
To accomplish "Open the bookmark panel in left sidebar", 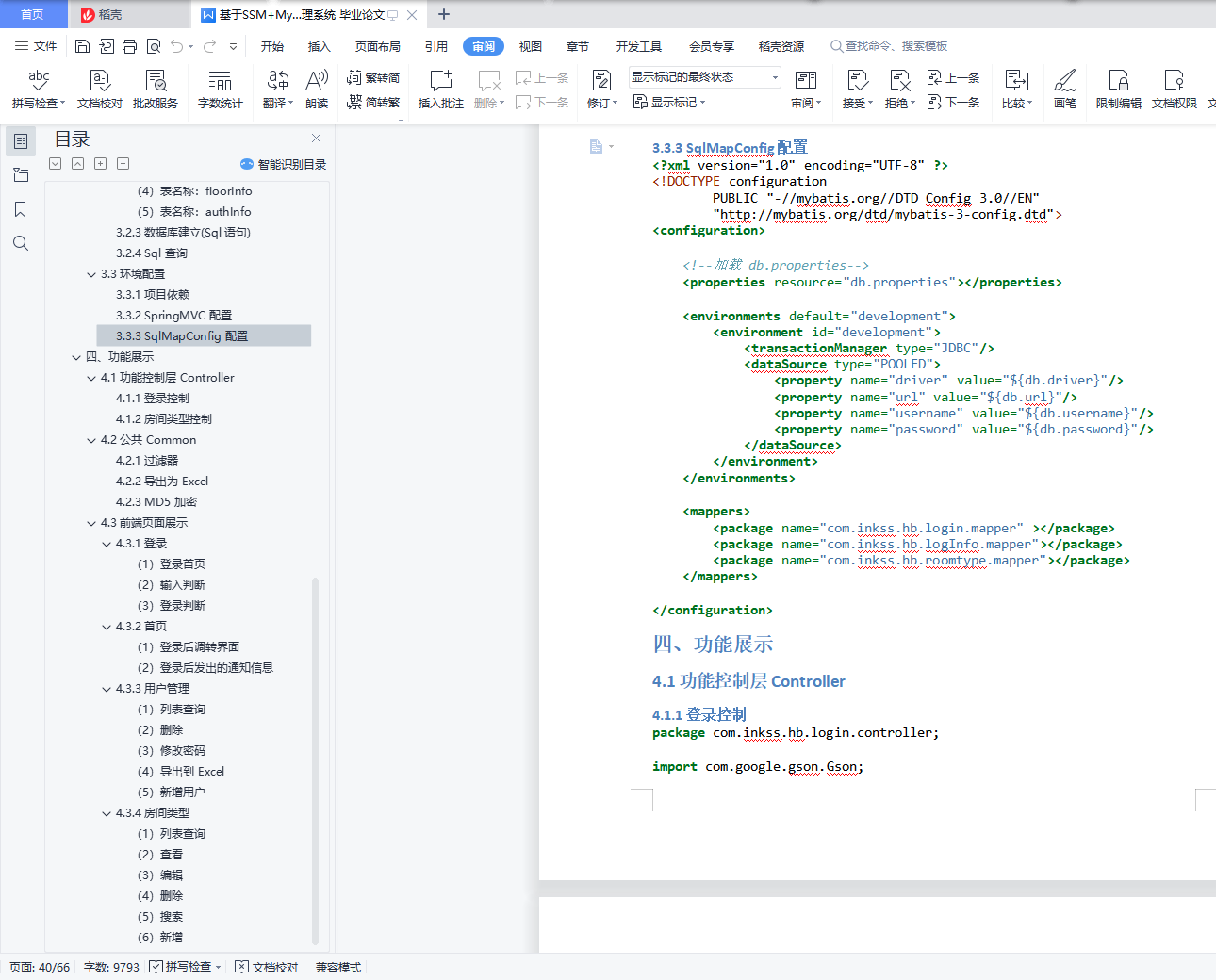I will [21, 209].
